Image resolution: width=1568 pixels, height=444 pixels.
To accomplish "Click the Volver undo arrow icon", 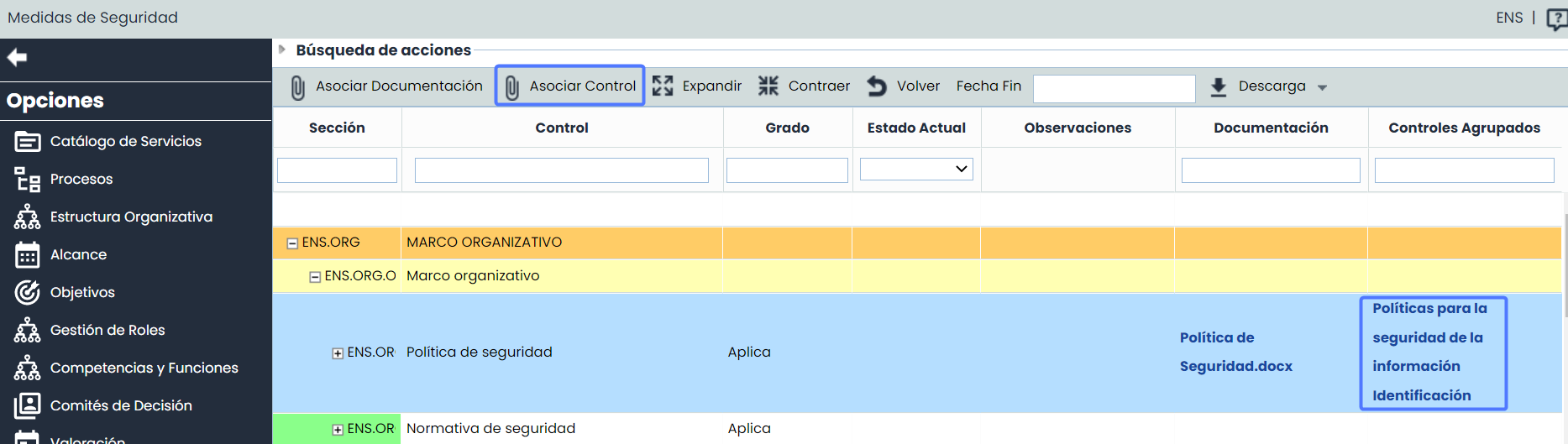I will pyautogui.click(x=877, y=86).
